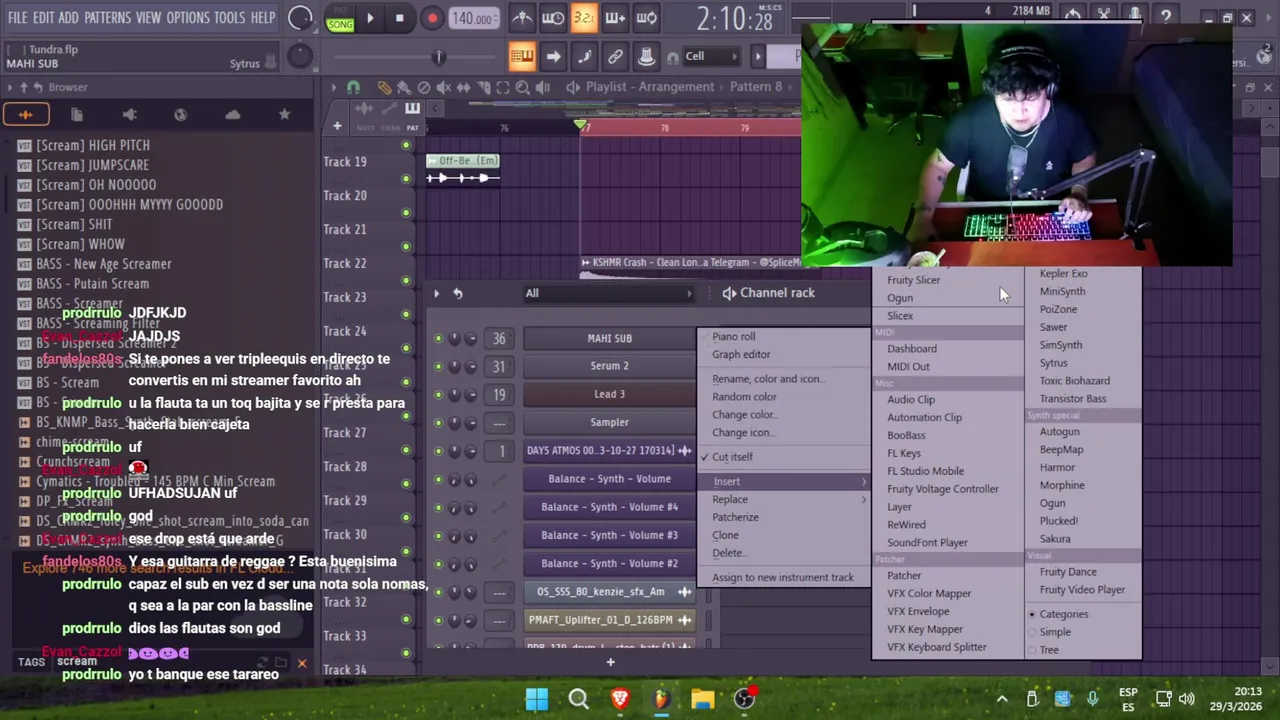Uncheck Cut itself in context menu
This screenshot has width=1280, height=720.
[732, 457]
